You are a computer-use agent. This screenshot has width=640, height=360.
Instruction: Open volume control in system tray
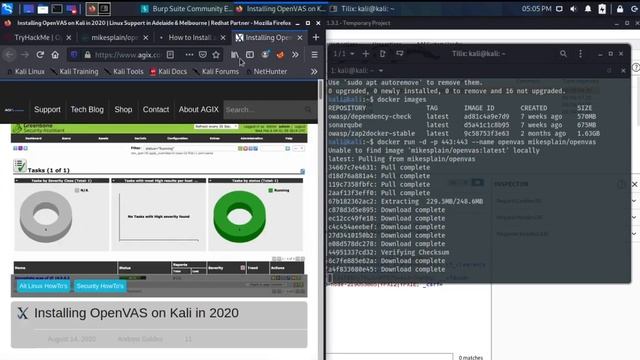click(573, 9)
